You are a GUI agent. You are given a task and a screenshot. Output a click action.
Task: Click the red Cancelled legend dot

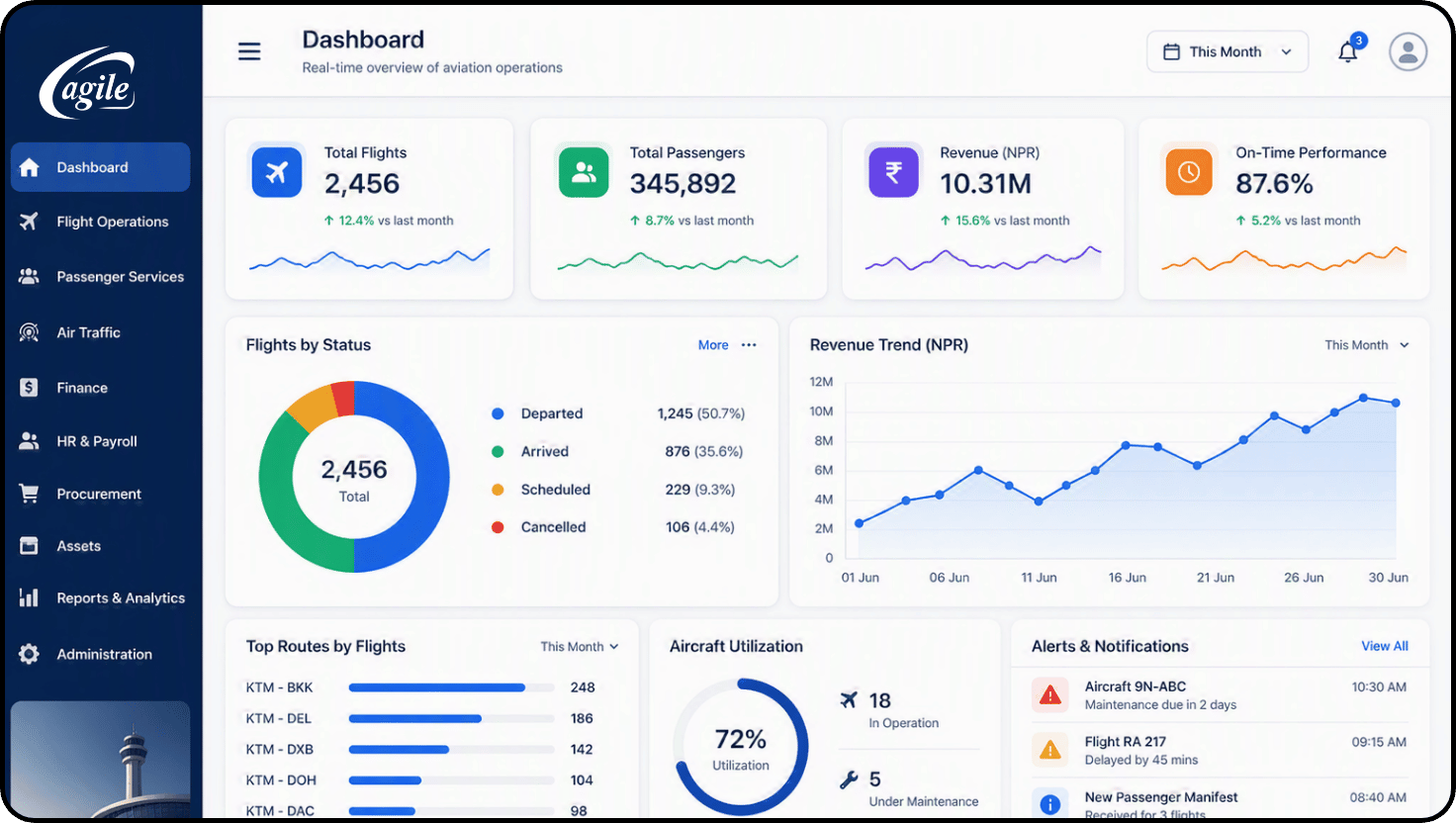click(498, 527)
